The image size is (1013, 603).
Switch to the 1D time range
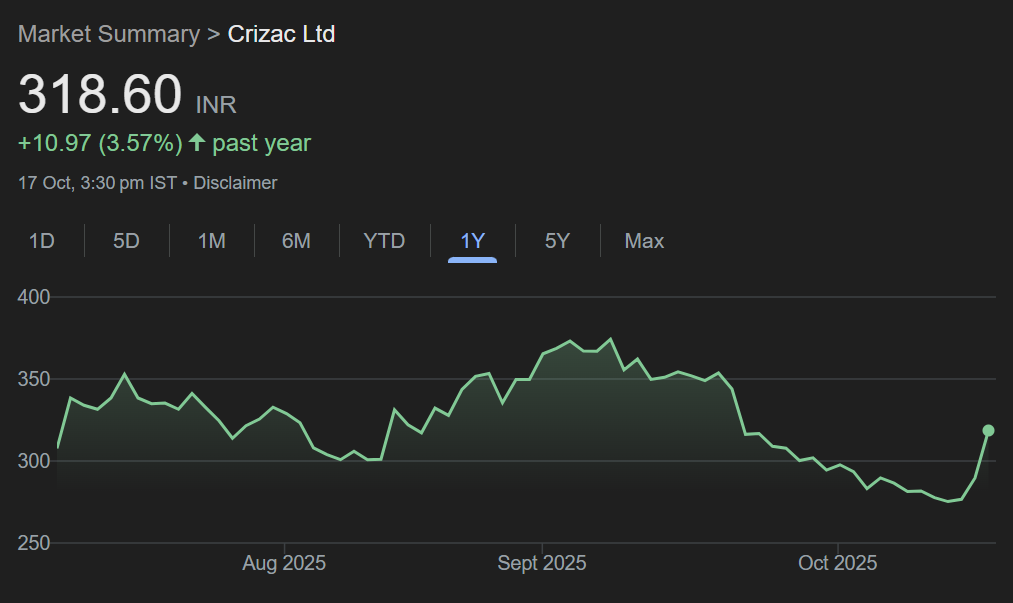[x=42, y=241]
